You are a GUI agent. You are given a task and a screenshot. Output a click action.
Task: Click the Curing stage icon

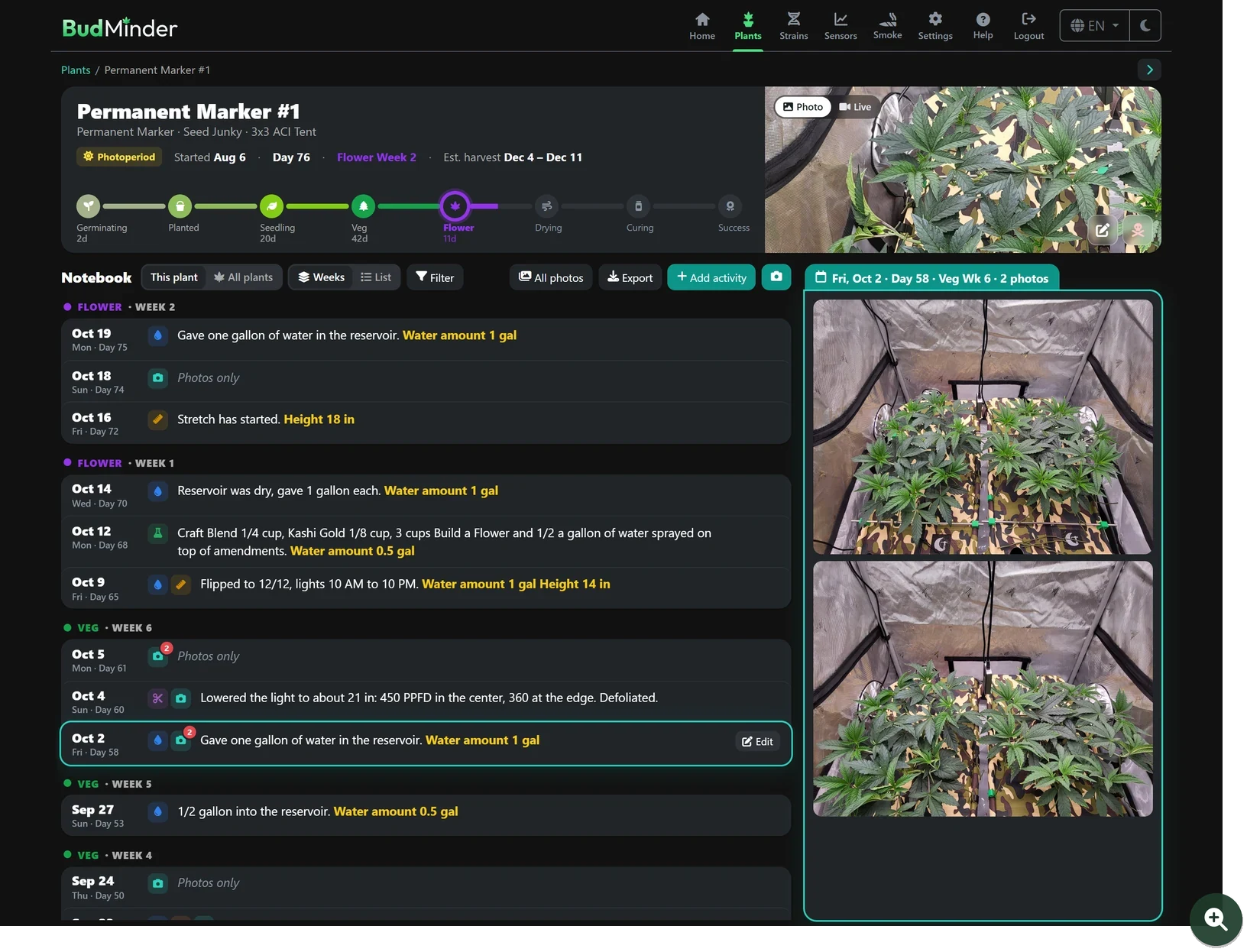point(638,206)
